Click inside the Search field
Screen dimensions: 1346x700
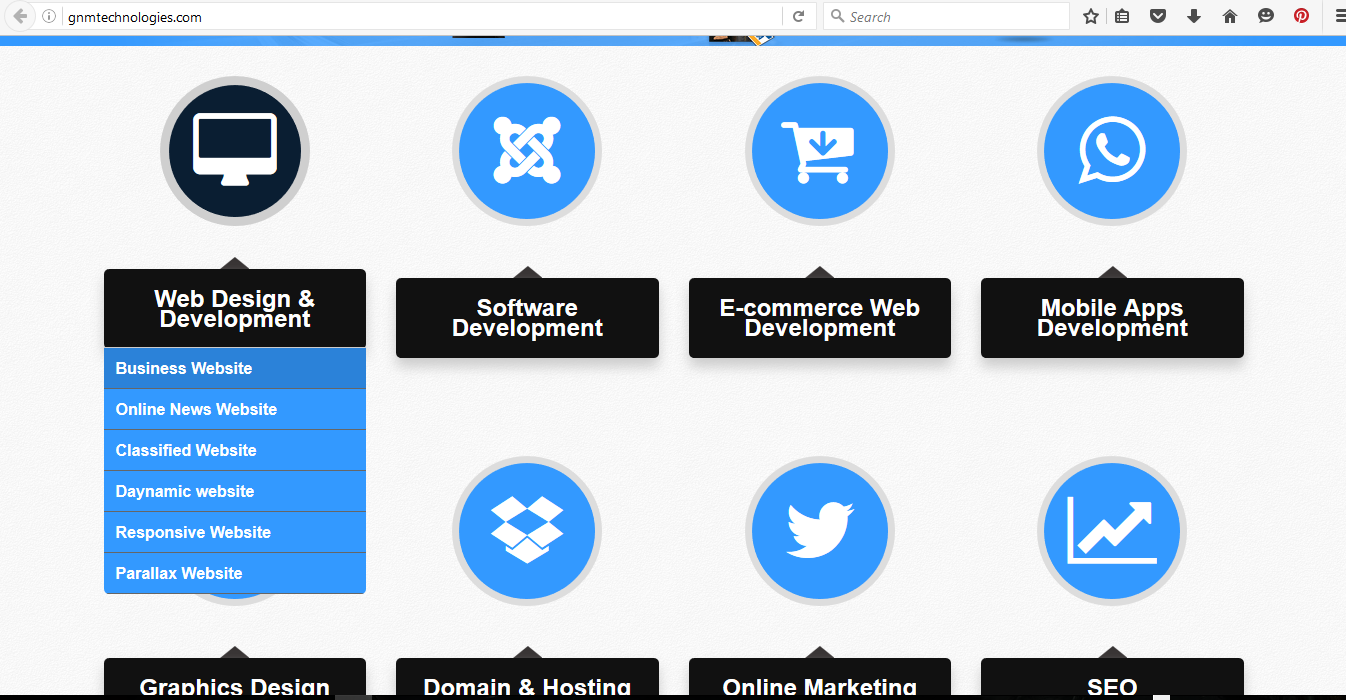(x=945, y=16)
